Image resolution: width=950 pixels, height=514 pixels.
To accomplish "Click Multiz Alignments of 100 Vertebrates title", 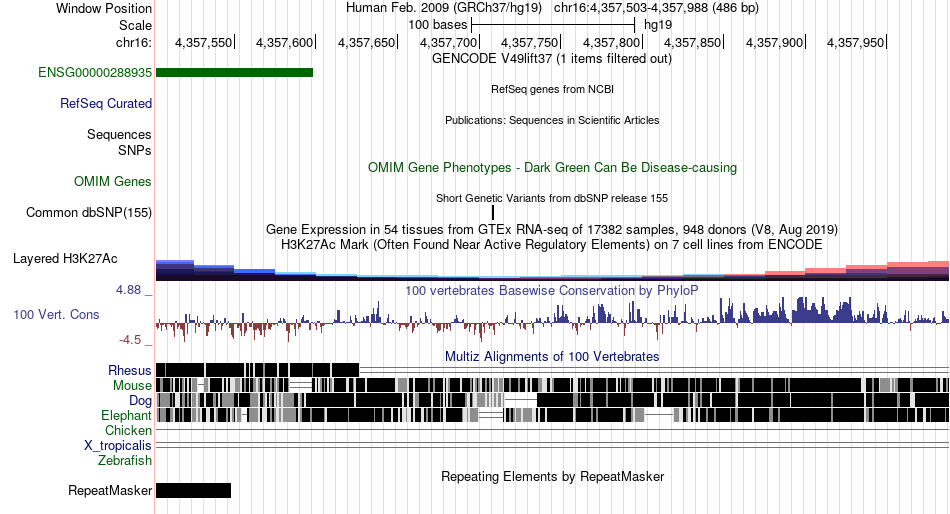I will pos(552,356).
